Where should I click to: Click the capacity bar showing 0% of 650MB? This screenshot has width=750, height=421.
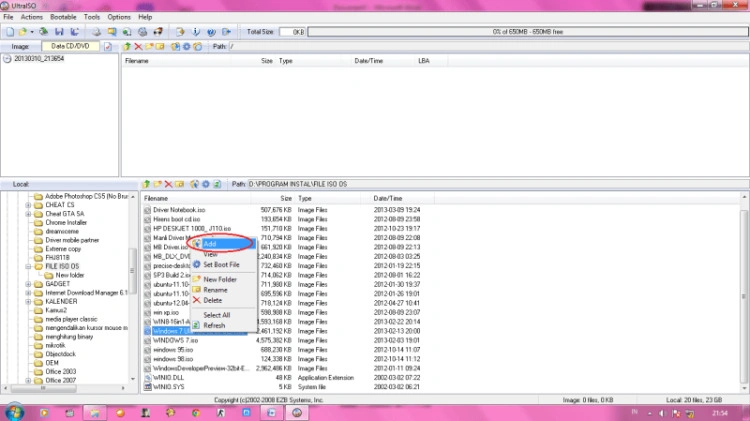coord(528,32)
